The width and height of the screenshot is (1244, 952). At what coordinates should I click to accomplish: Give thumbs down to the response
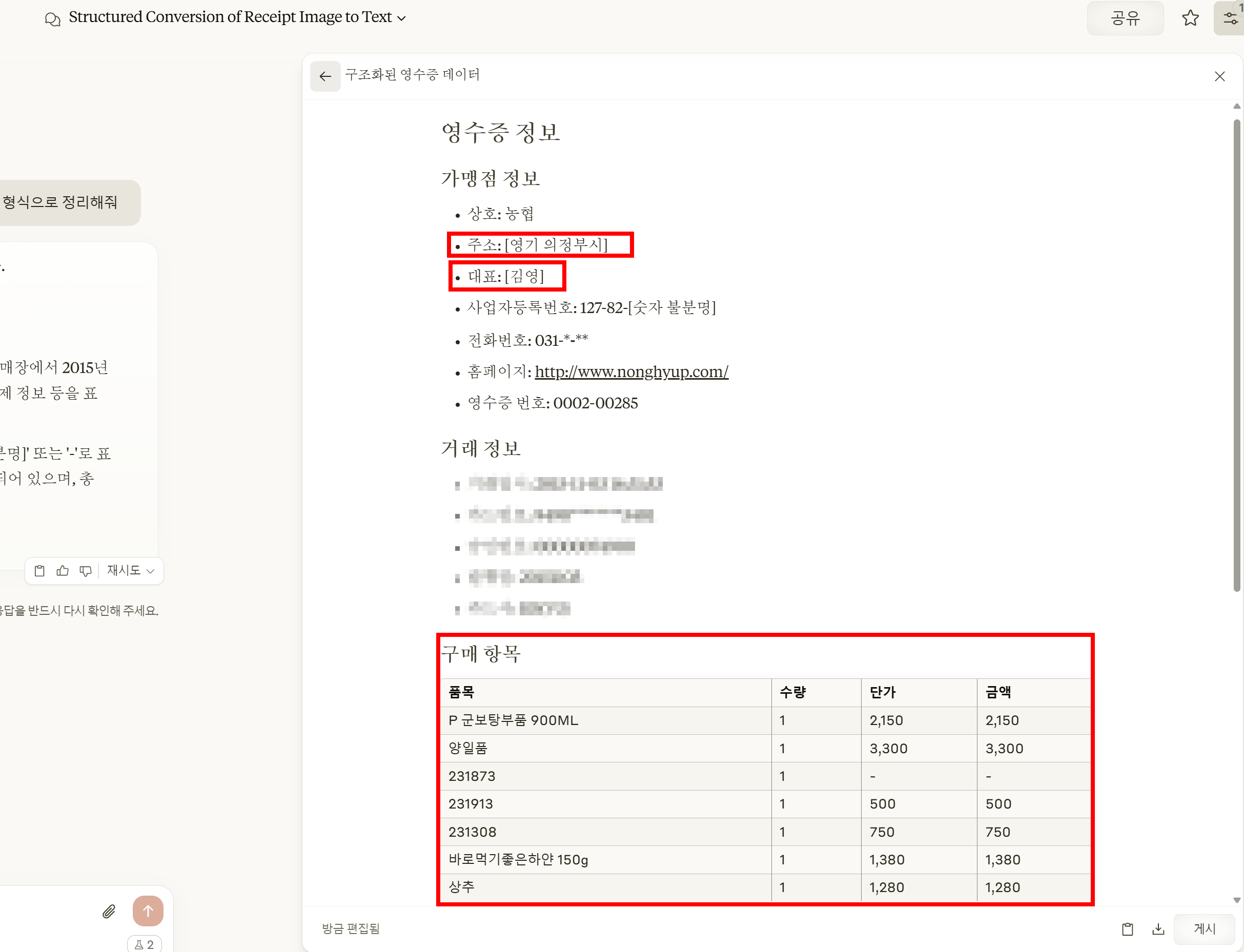point(86,571)
